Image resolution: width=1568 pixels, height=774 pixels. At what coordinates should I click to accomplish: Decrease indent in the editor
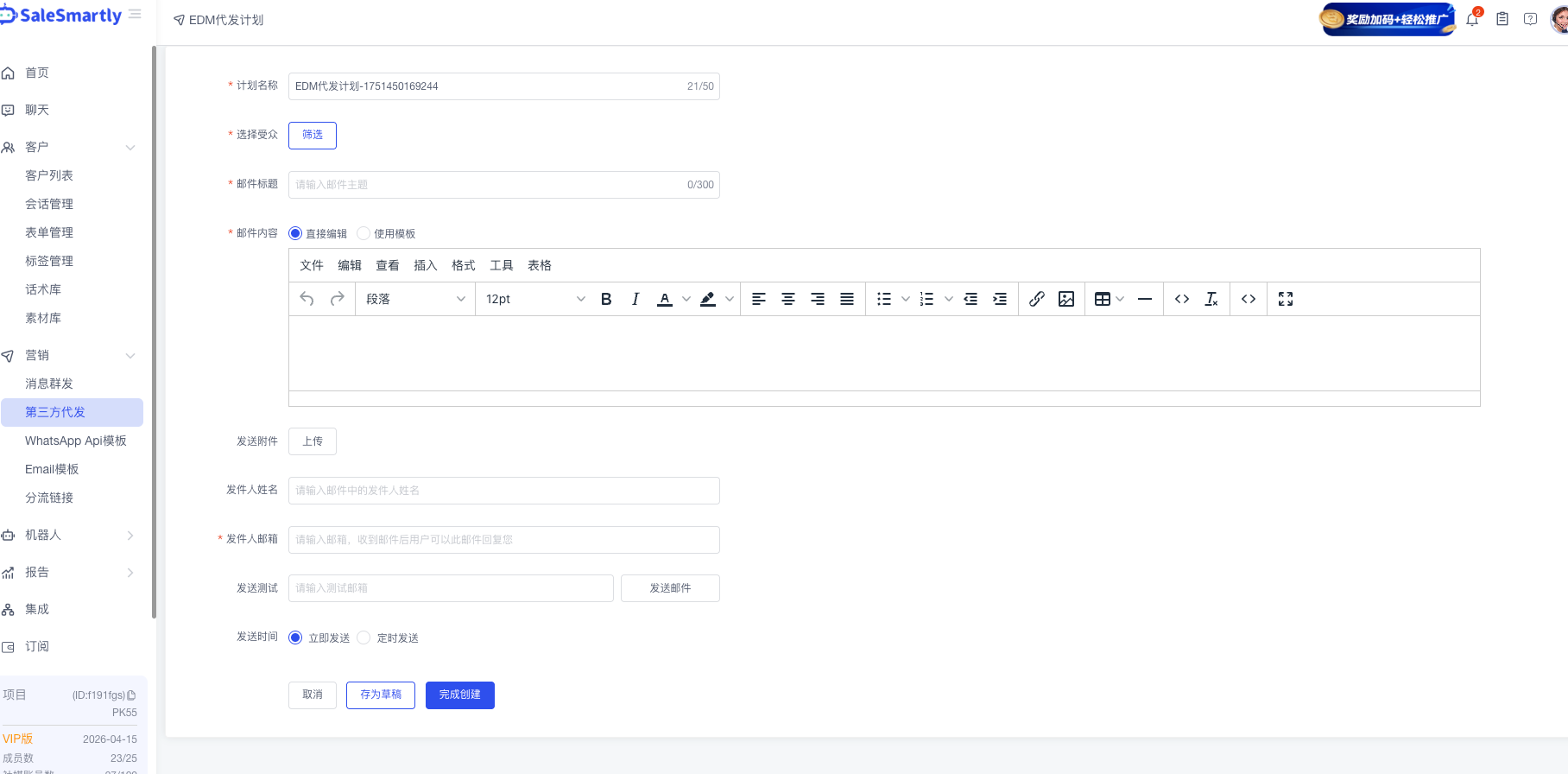tap(971, 299)
